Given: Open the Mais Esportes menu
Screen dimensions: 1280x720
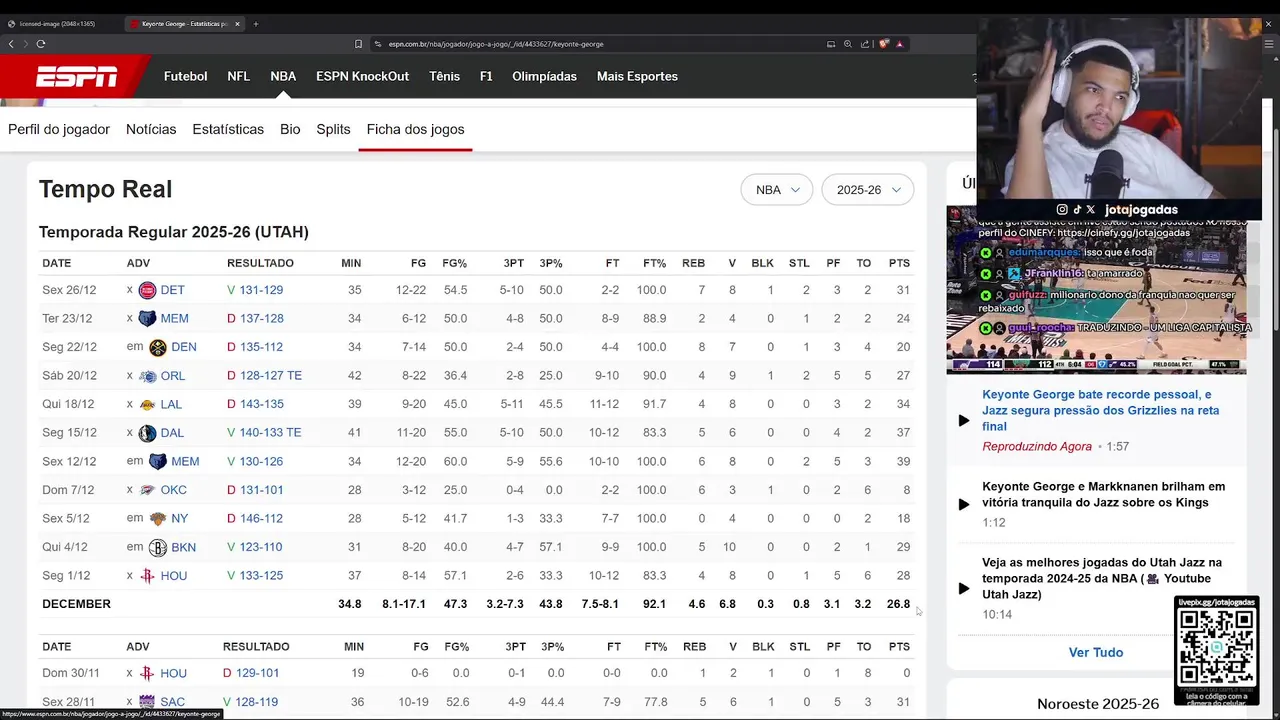Looking at the screenshot, I should (637, 76).
